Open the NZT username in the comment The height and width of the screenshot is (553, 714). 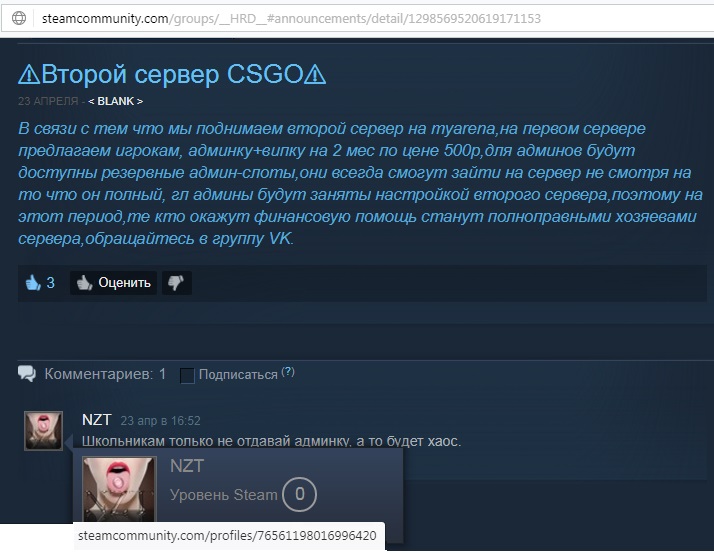[x=97, y=420]
